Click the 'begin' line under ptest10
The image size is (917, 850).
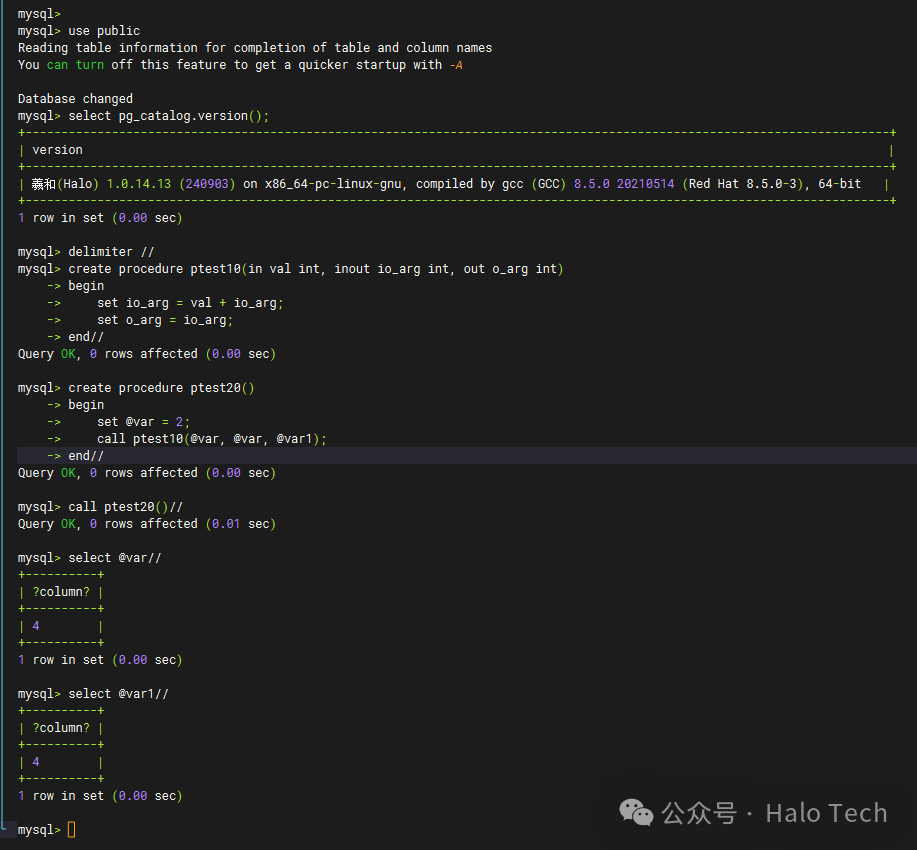click(86, 286)
